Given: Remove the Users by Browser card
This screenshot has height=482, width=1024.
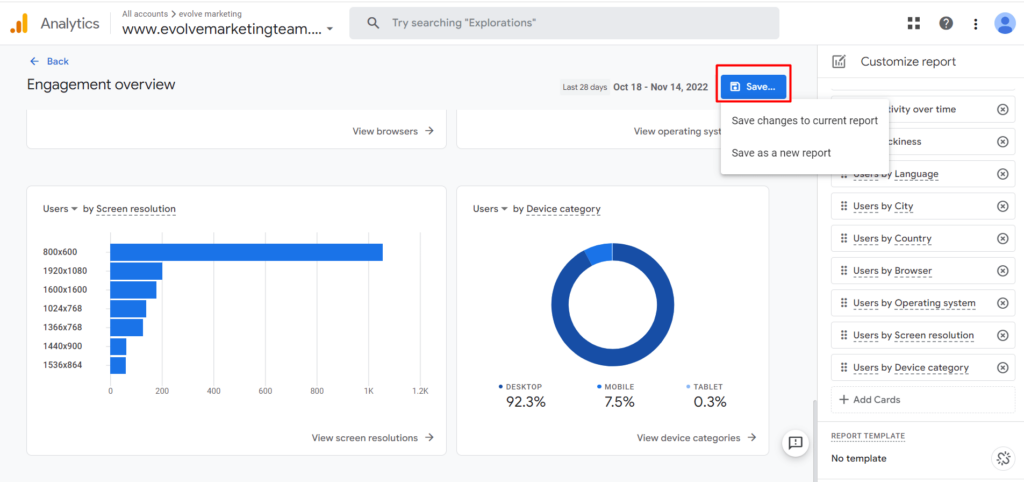Looking at the screenshot, I should (x=1002, y=270).
